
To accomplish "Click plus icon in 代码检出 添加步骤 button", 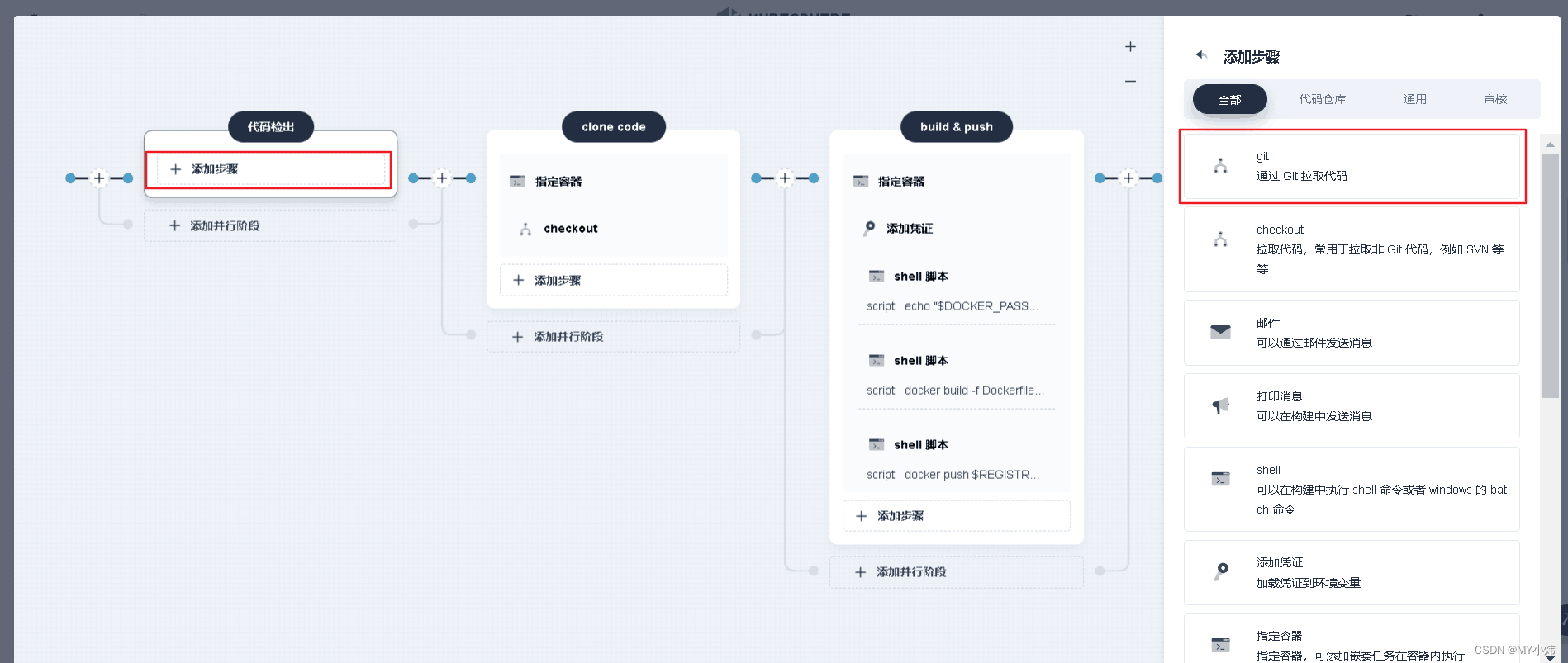I will [175, 169].
